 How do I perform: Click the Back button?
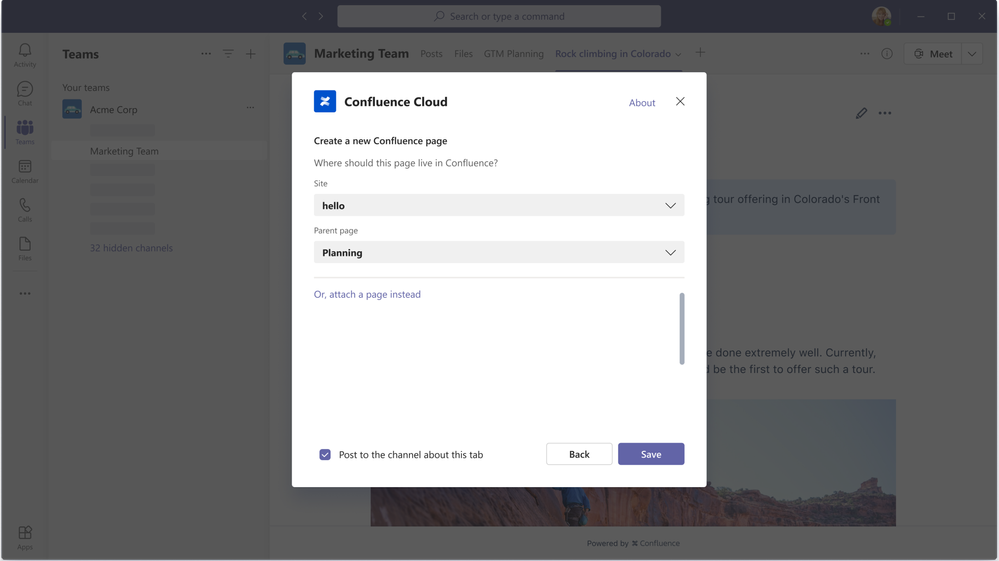point(579,454)
